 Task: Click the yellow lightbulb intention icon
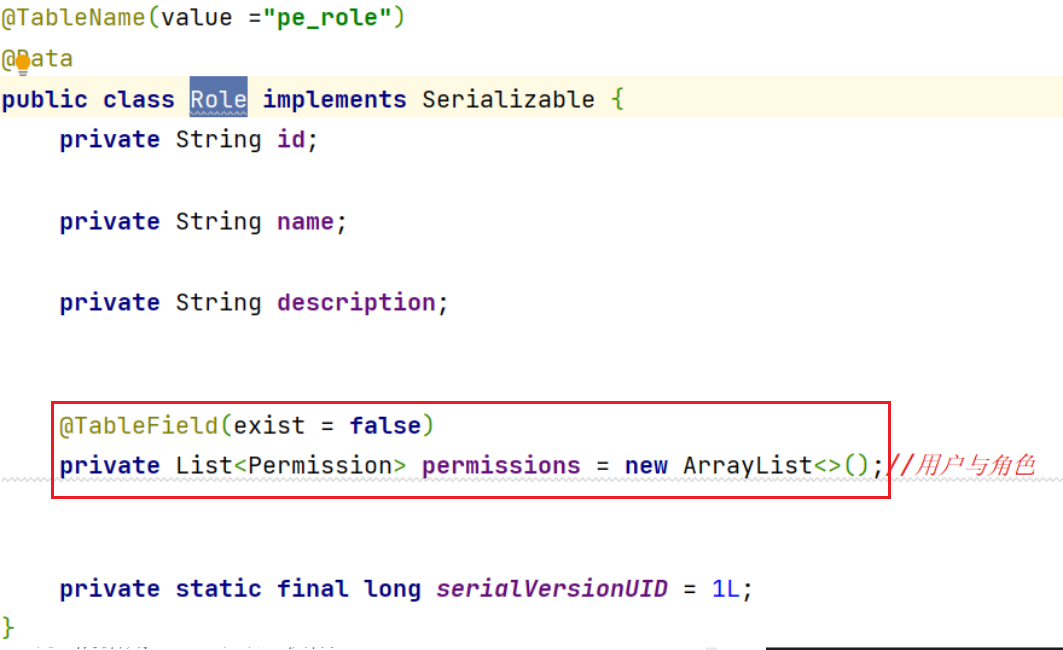tap(22, 65)
